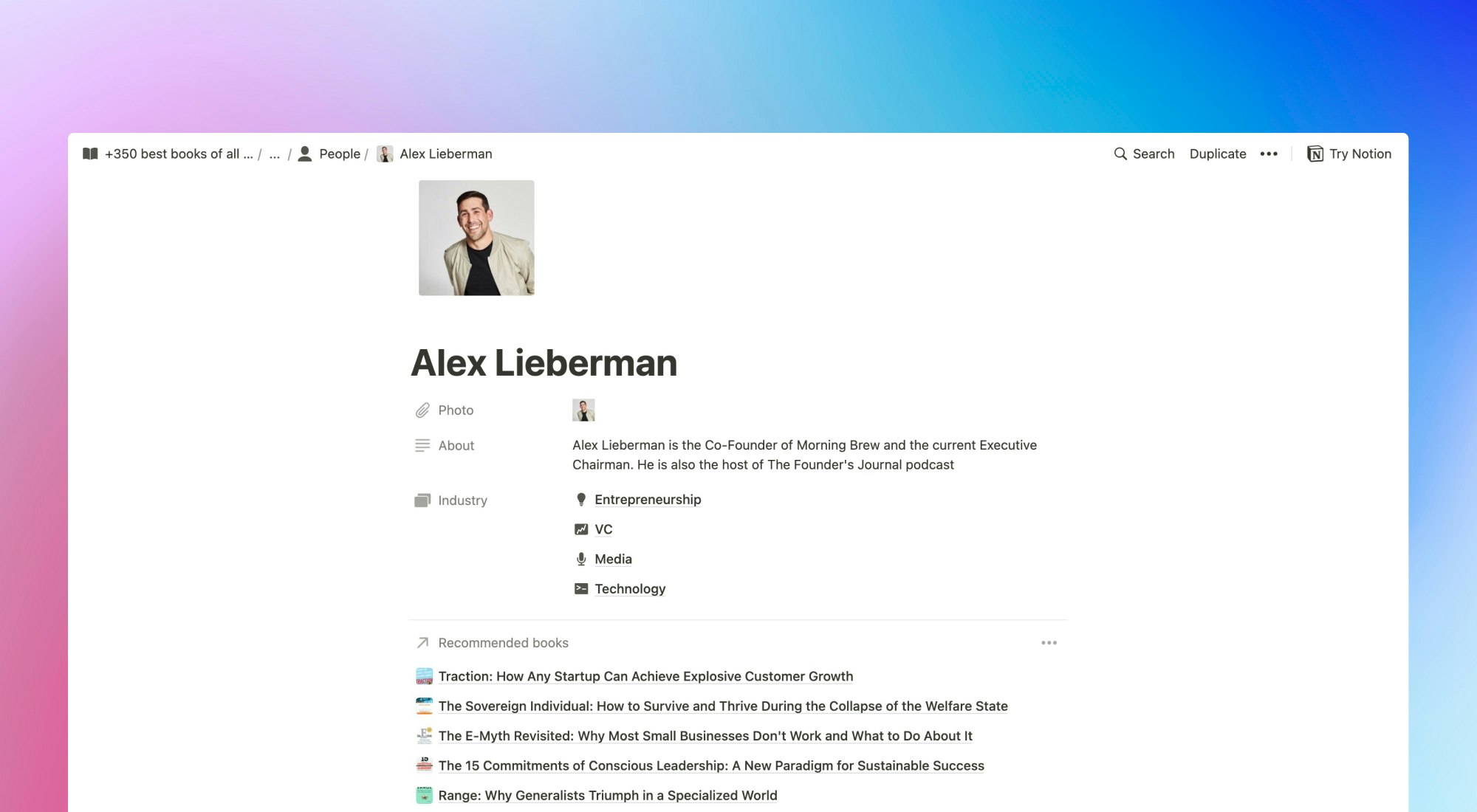
Task: Click the chart icon next to VC
Action: (581, 529)
